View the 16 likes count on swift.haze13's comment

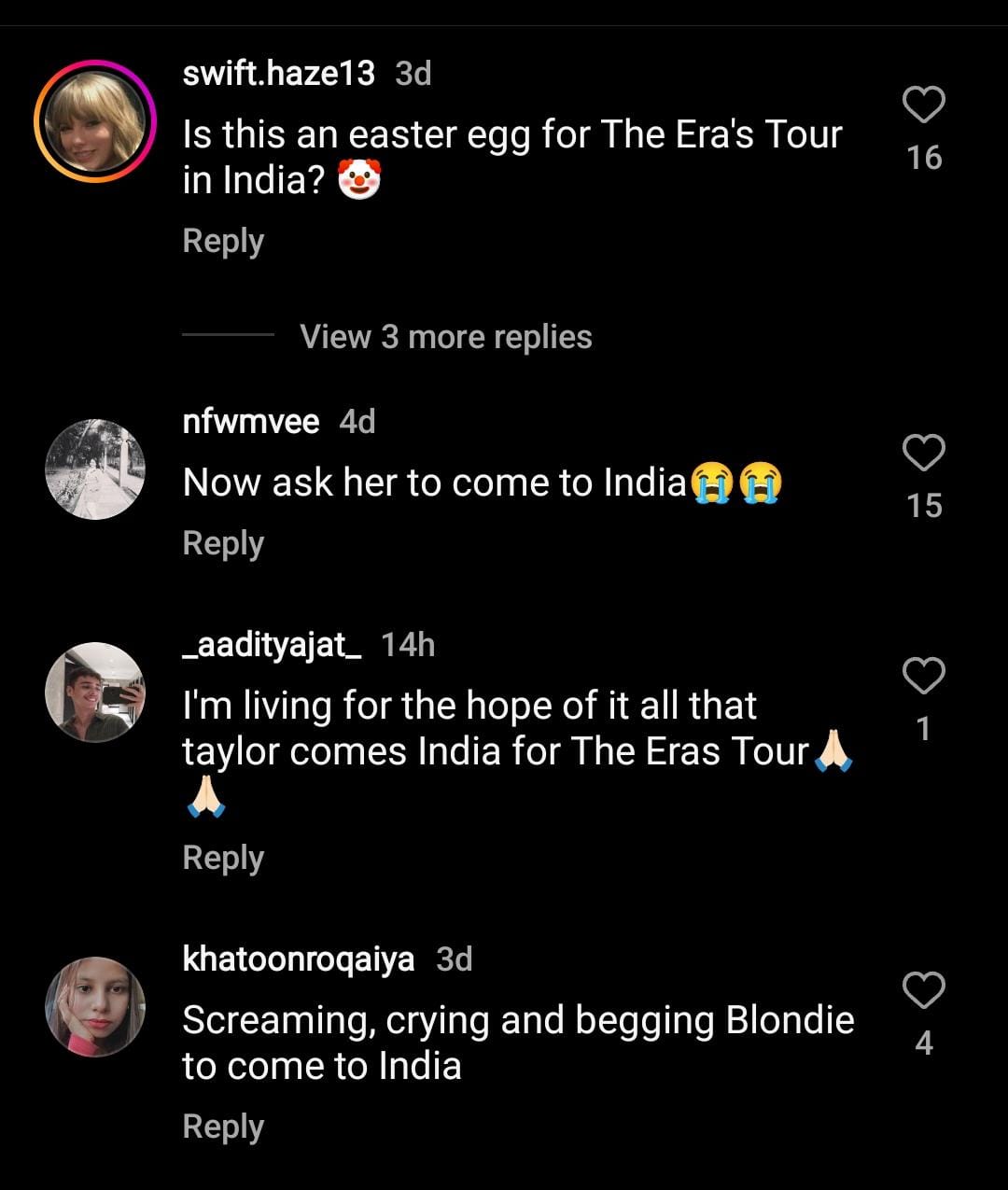pyautogui.click(x=924, y=158)
